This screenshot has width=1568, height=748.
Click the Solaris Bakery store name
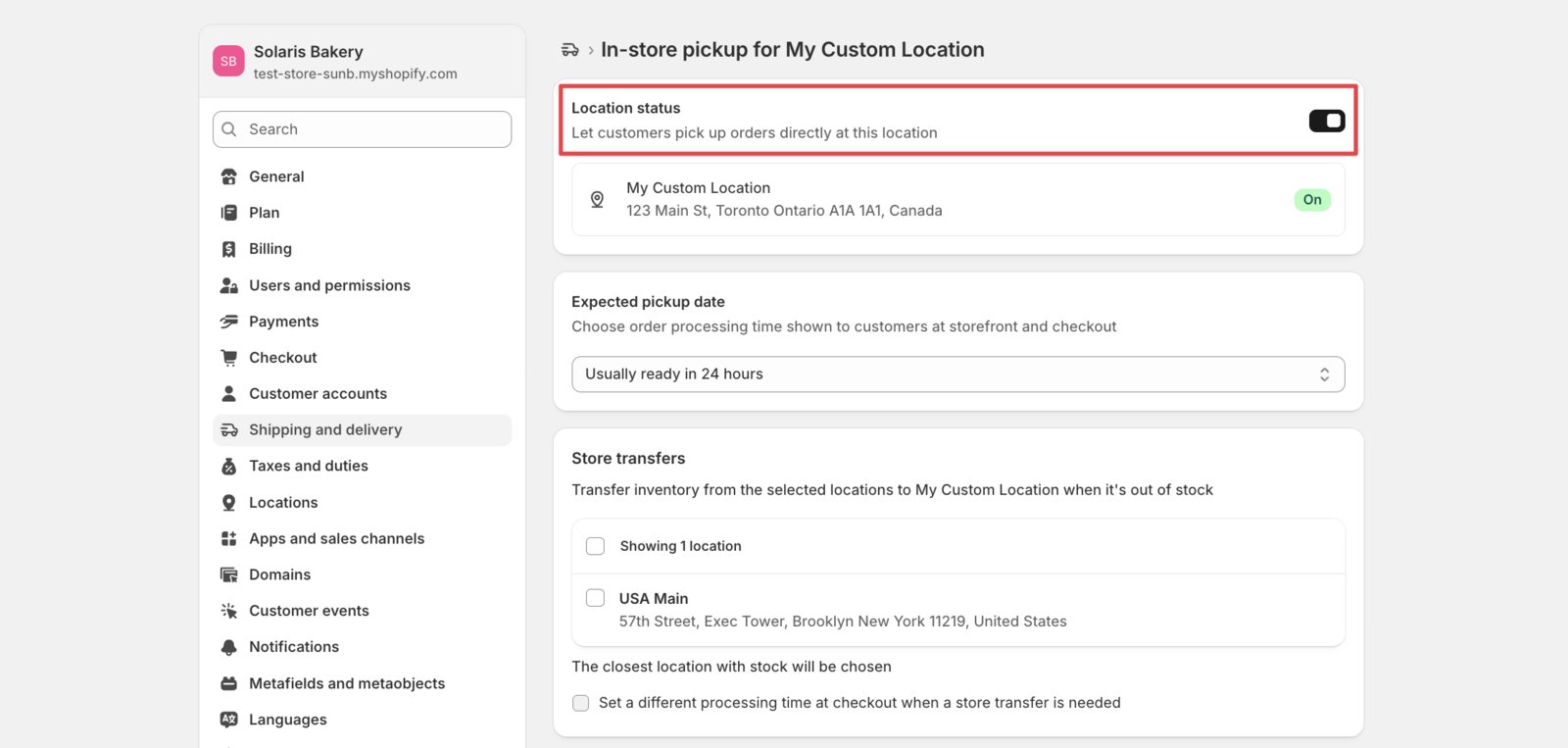(x=308, y=52)
